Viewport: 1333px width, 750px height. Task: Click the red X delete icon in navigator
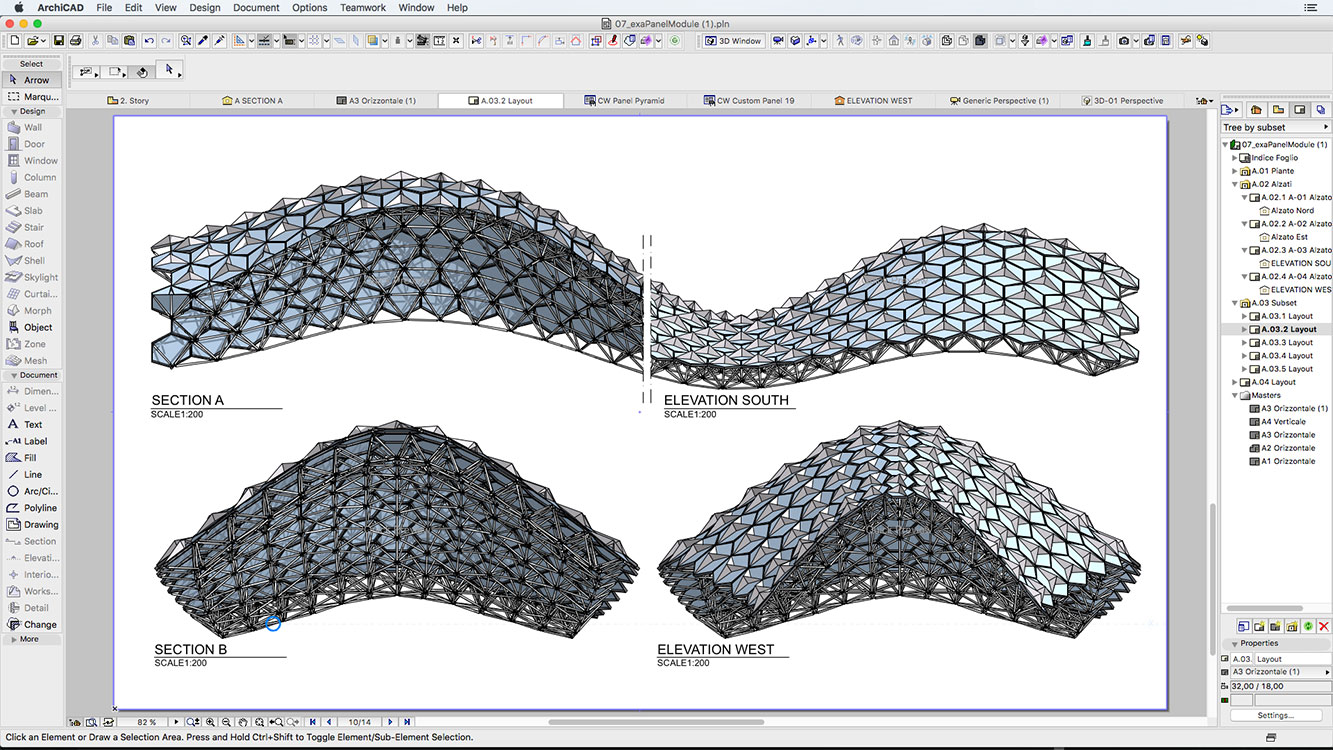[x=1324, y=626]
